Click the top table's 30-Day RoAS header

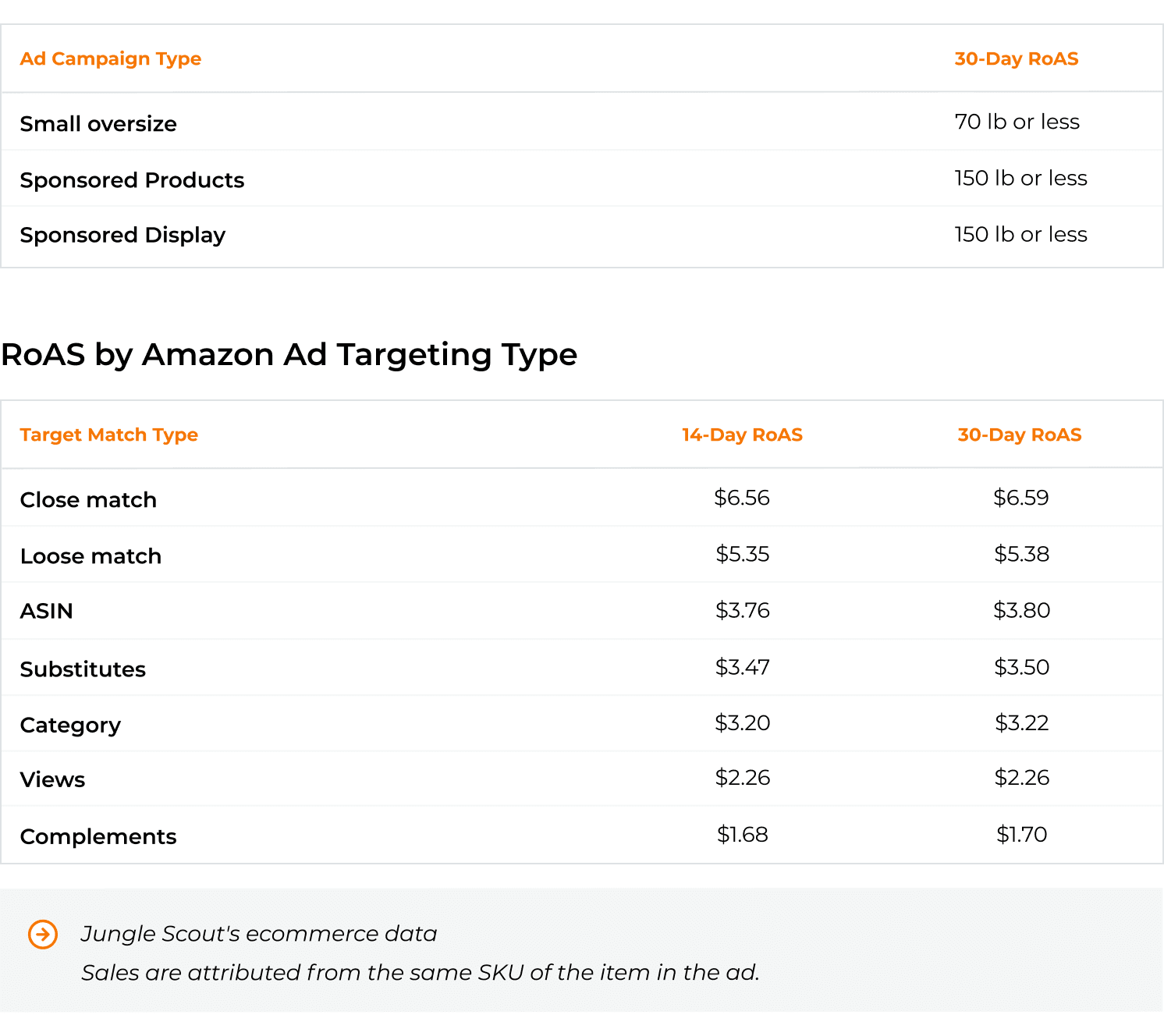(1017, 59)
